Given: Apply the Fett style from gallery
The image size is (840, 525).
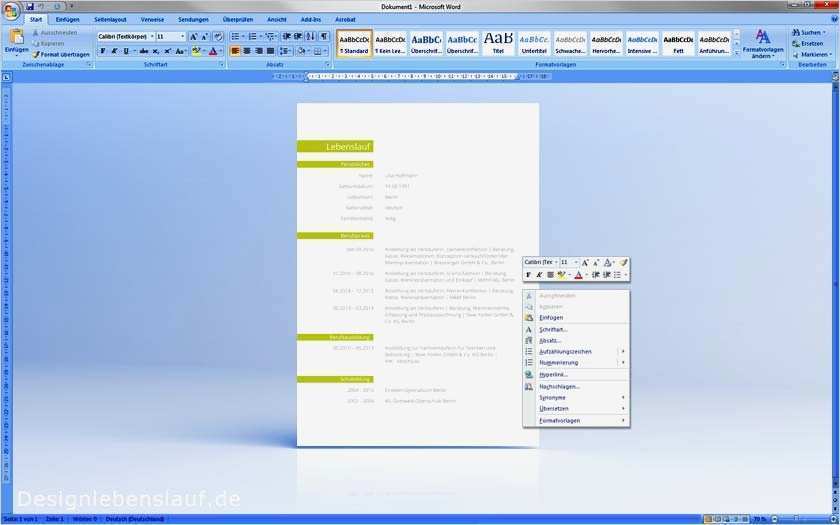Looking at the screenshot, I should click(678, 43).
